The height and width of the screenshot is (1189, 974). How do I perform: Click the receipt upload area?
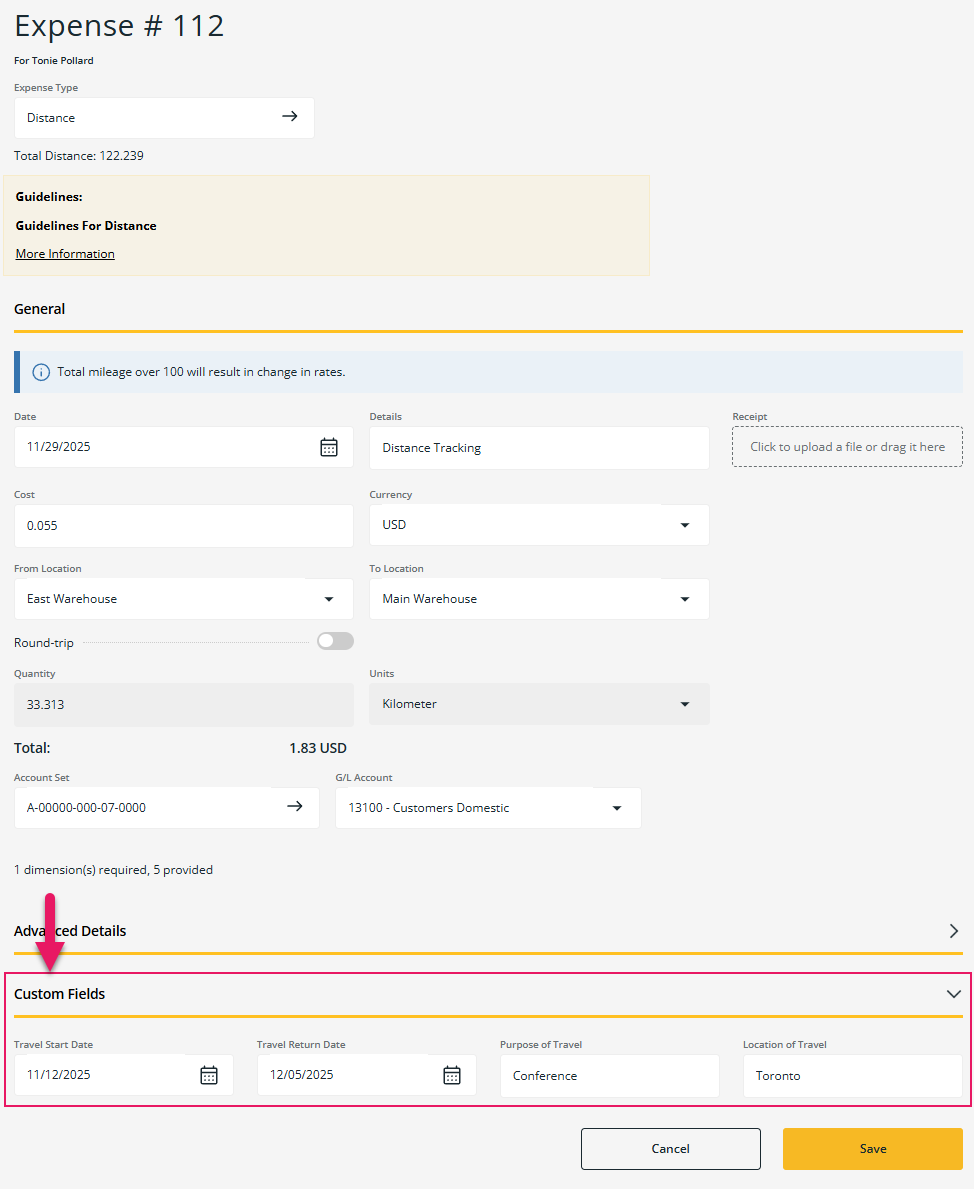click(x=846, y=446)
